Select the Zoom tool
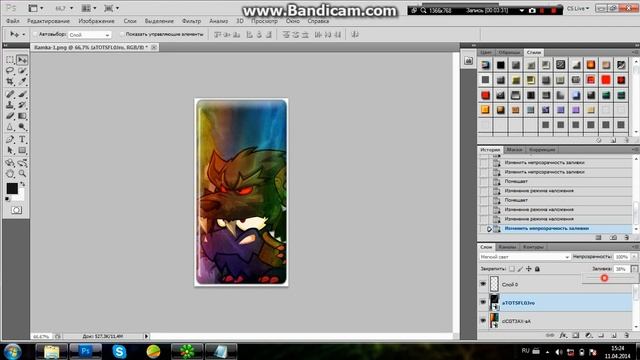This screenshot has height=360, width=640. pyautogui.click(x=22, y=174)
